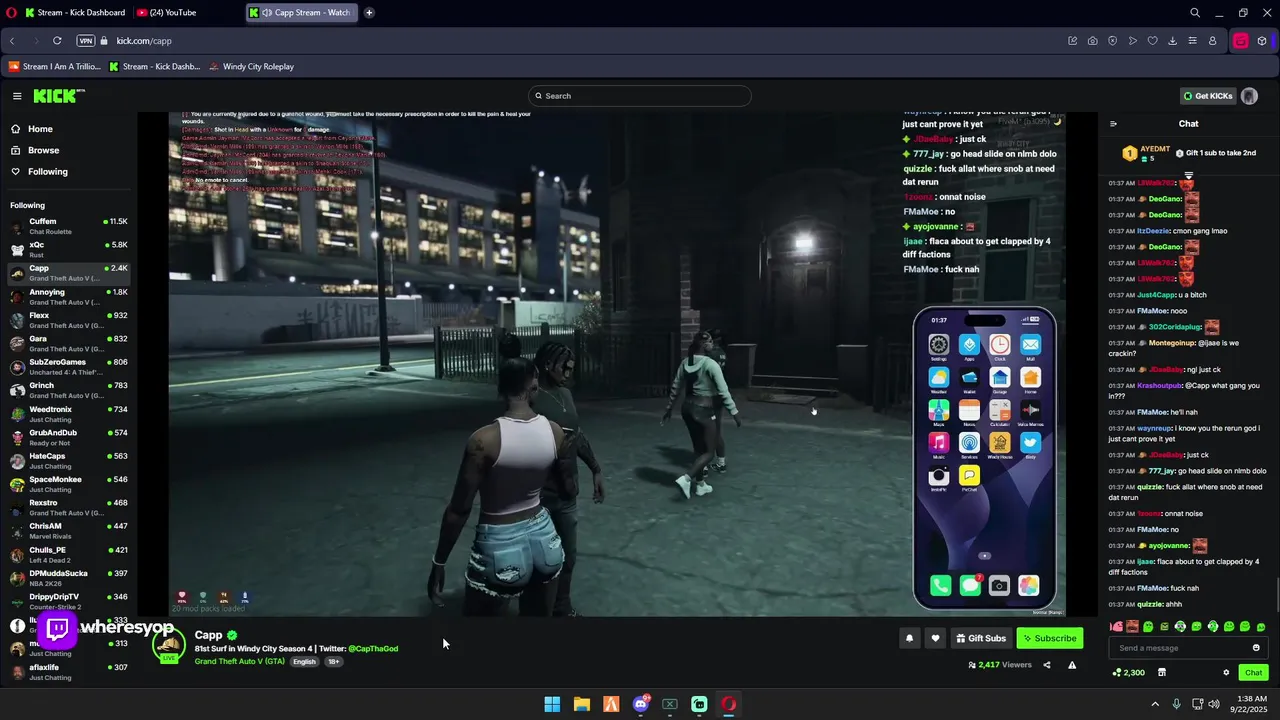Open Annoying's stream in the Following list
Image resolution: width=1280 pixels, height=720 pixels.
click(69, 296)
